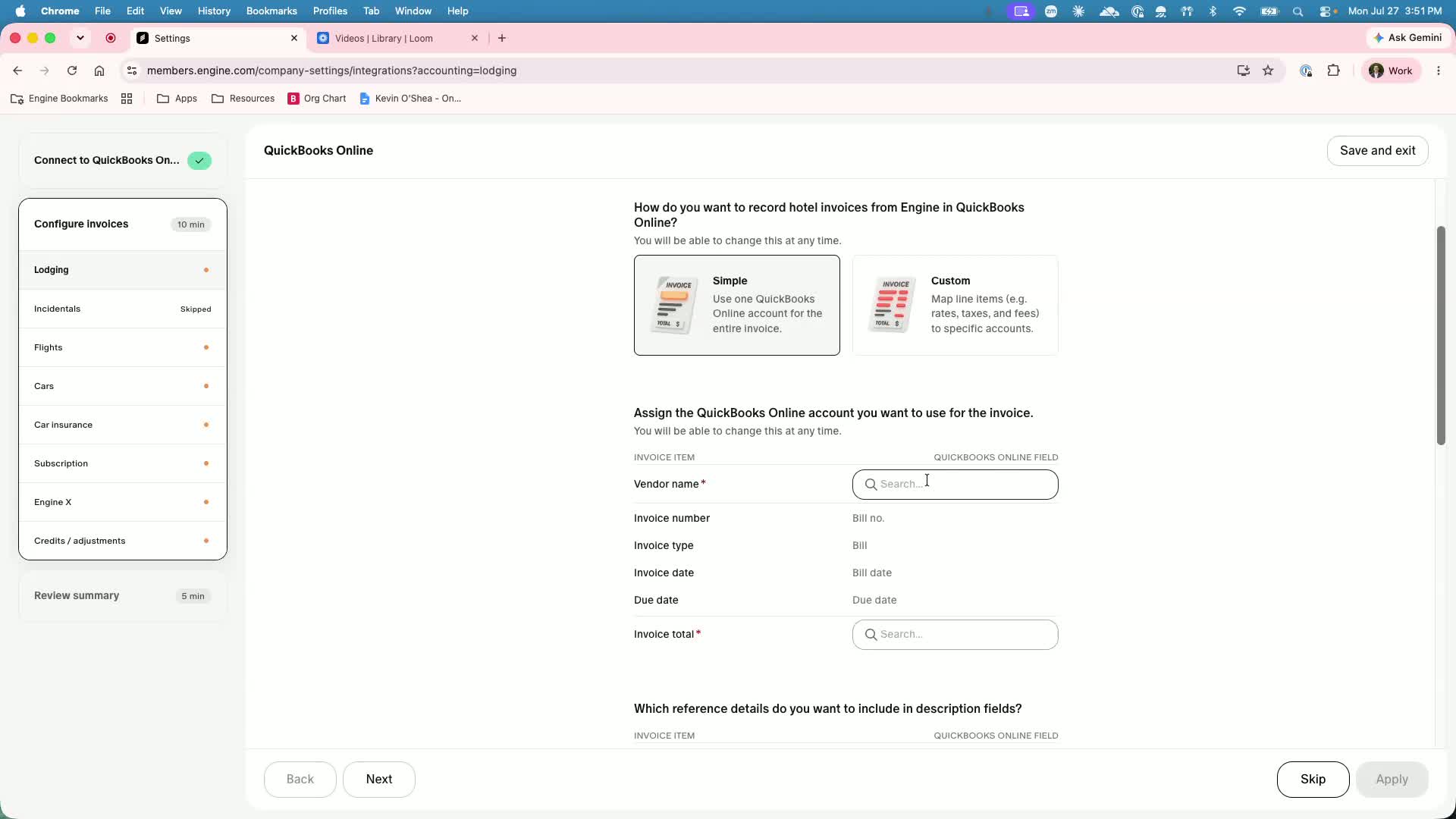The width and height of the screenshot is (1456, 819).
Task: Select Credits / adjustments in the sidebar
Action: tap(123, 541)
